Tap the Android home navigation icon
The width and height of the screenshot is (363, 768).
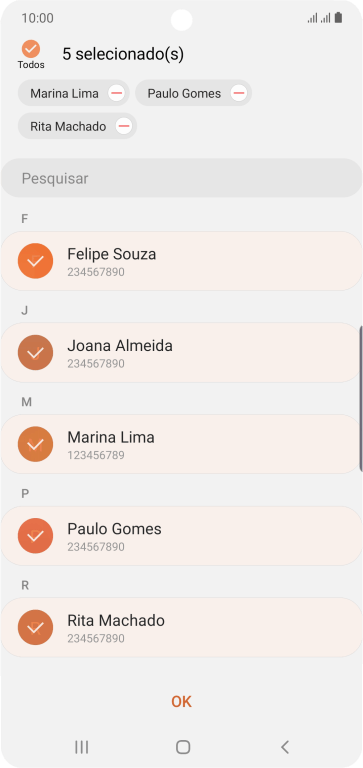click(183, 746)
